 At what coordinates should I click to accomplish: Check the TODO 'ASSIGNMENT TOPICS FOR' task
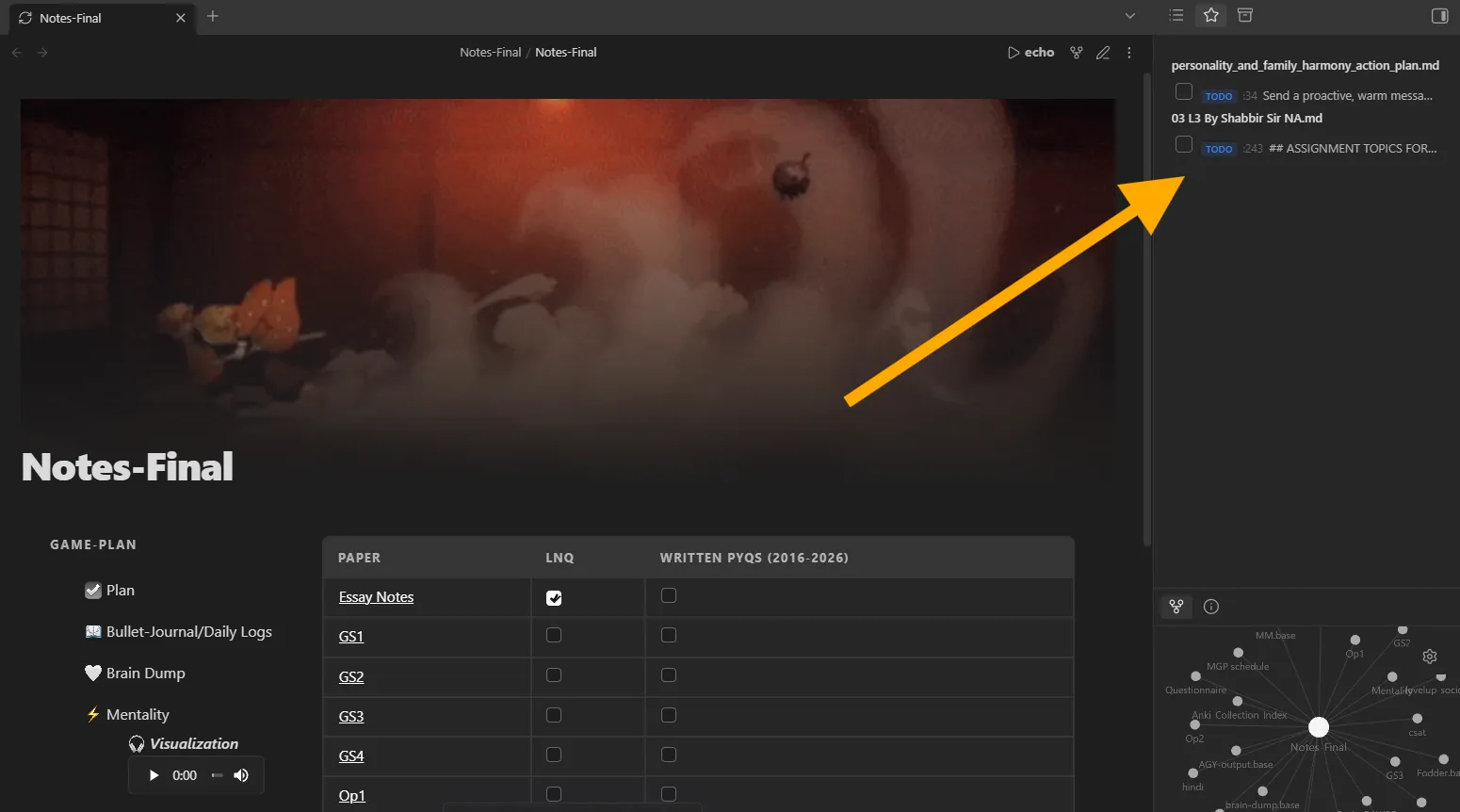(x=1184, y=144)
